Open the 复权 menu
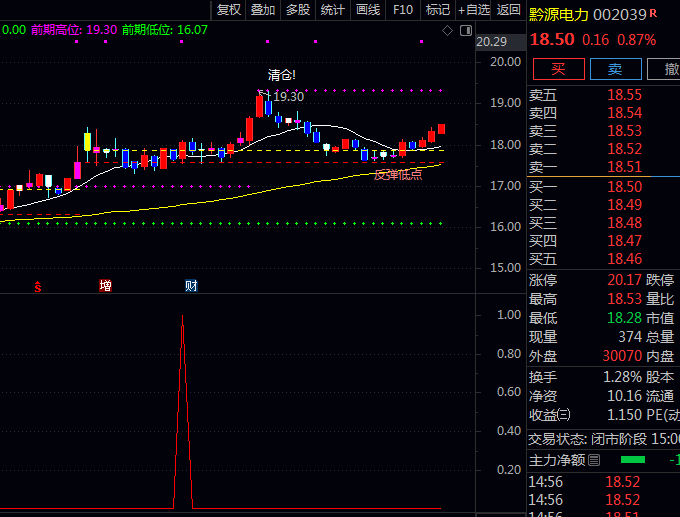 [229, 10]
